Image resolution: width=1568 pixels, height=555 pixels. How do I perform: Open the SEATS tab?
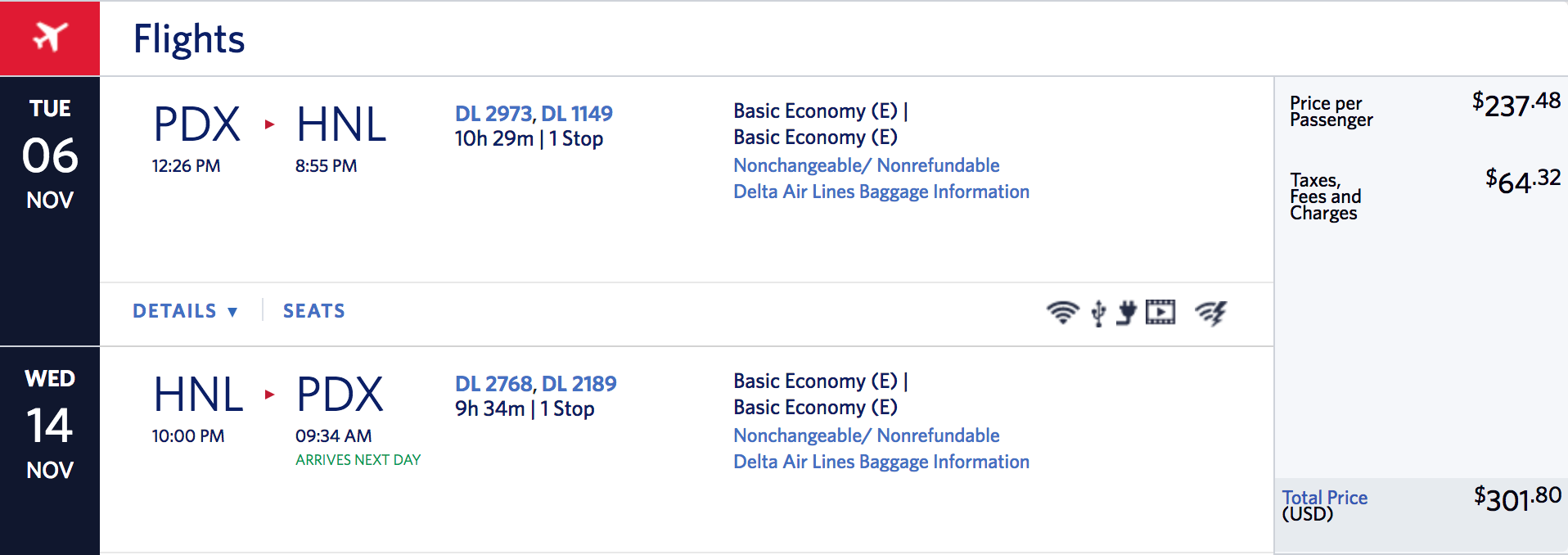pos(313,311)
